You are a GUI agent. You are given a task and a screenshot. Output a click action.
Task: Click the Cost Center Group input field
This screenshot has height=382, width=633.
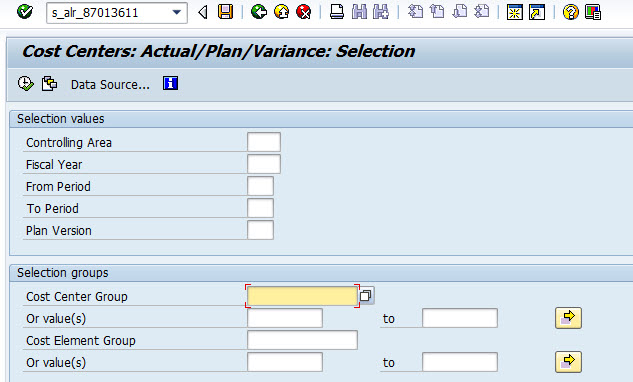click(x=302, y=296)
